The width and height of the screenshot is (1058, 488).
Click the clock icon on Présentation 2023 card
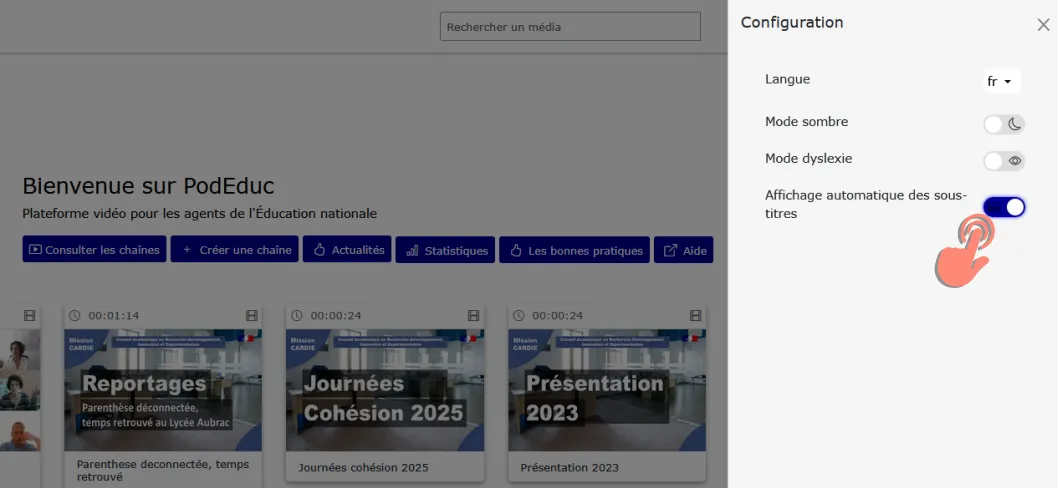click(x=518, y=315)
